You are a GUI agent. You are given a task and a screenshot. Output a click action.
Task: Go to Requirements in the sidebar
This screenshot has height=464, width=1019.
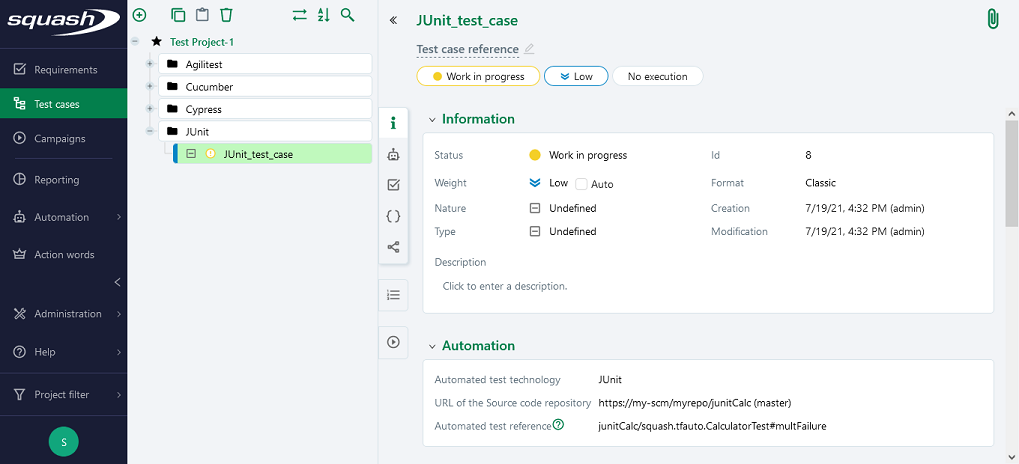click(x=65, y=70)
